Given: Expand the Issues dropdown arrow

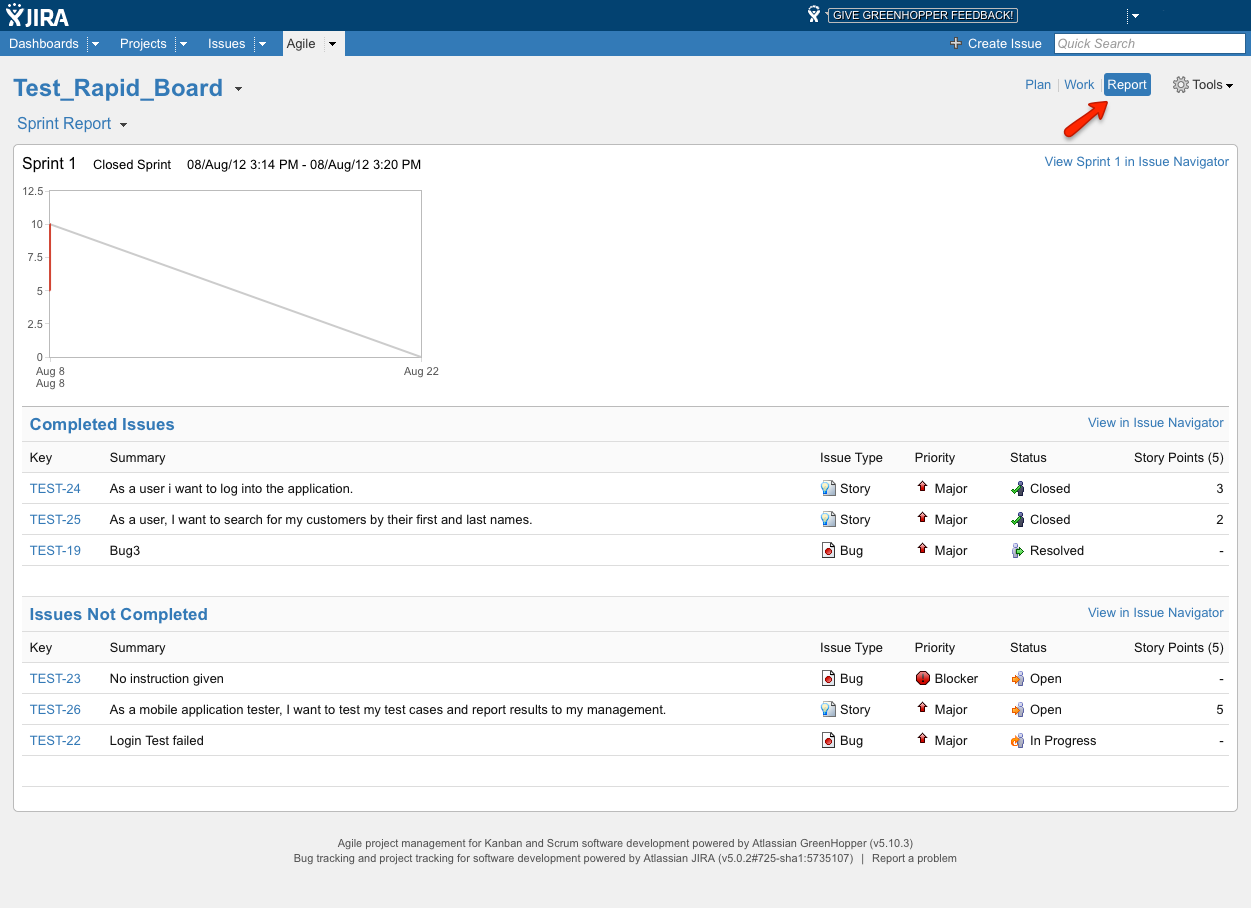Looking at the screenshot, I should coord(262,44).
